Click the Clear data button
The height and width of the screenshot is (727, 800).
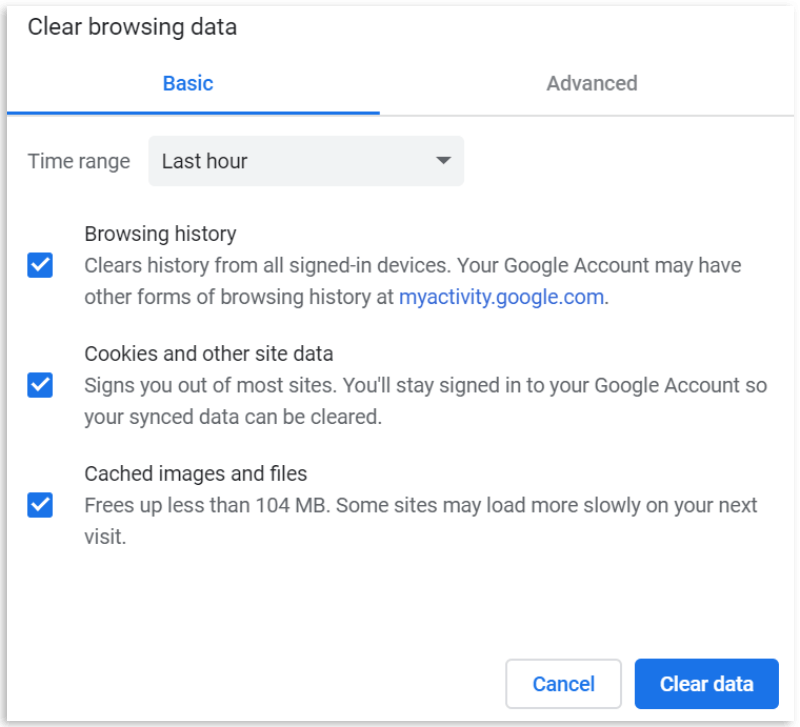click(x=707, y=684)
